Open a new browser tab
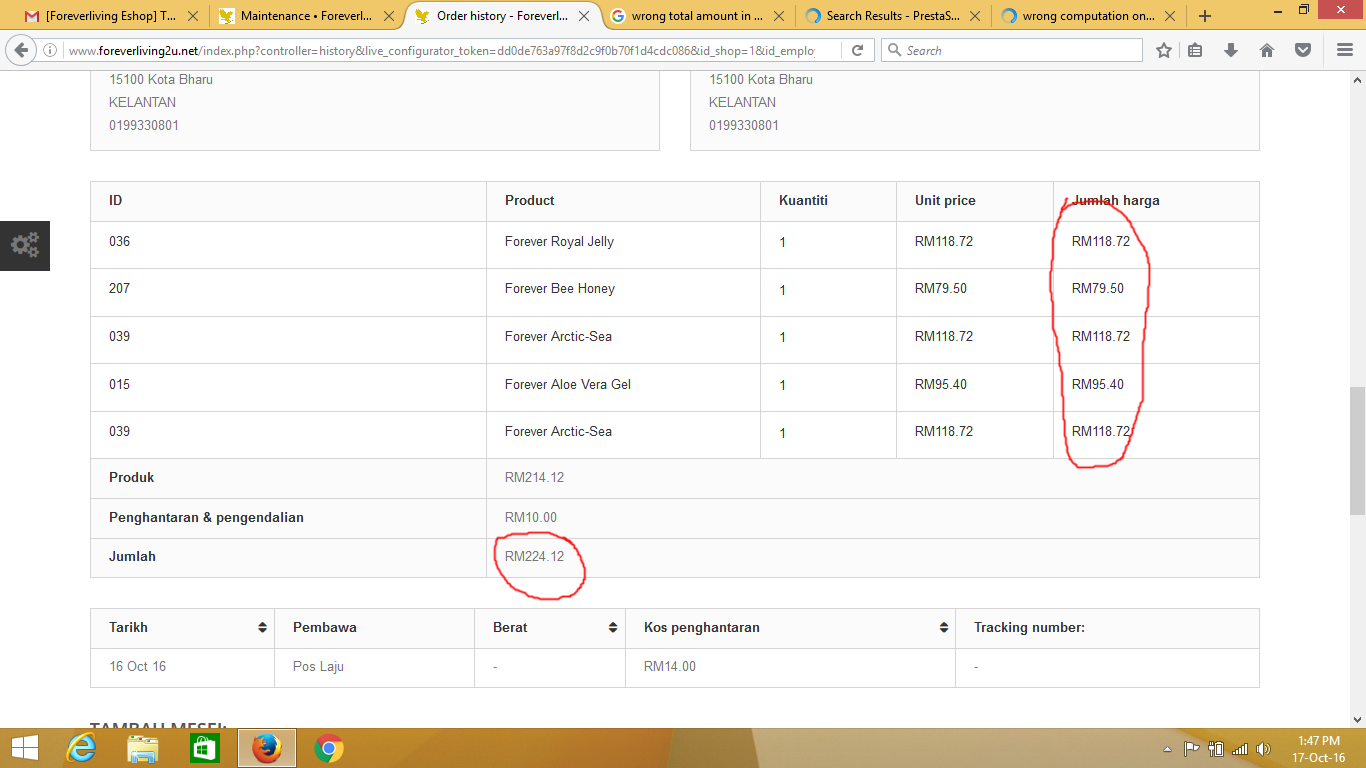The height and width of the screenshot is (768, 1366). pyautogui.click(x=1205, y=16)
